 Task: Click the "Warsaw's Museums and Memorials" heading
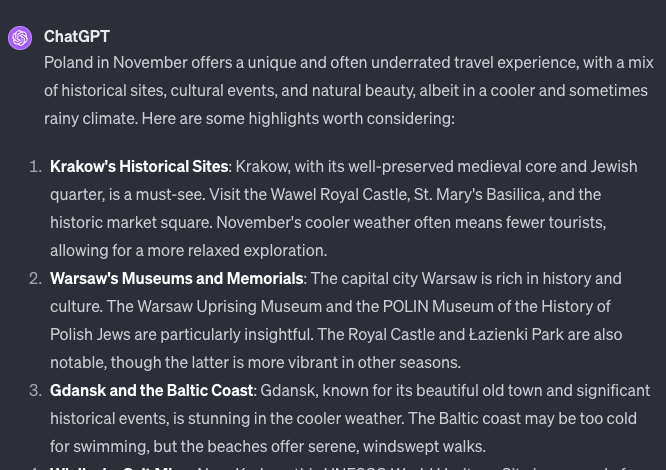(176, 278)
